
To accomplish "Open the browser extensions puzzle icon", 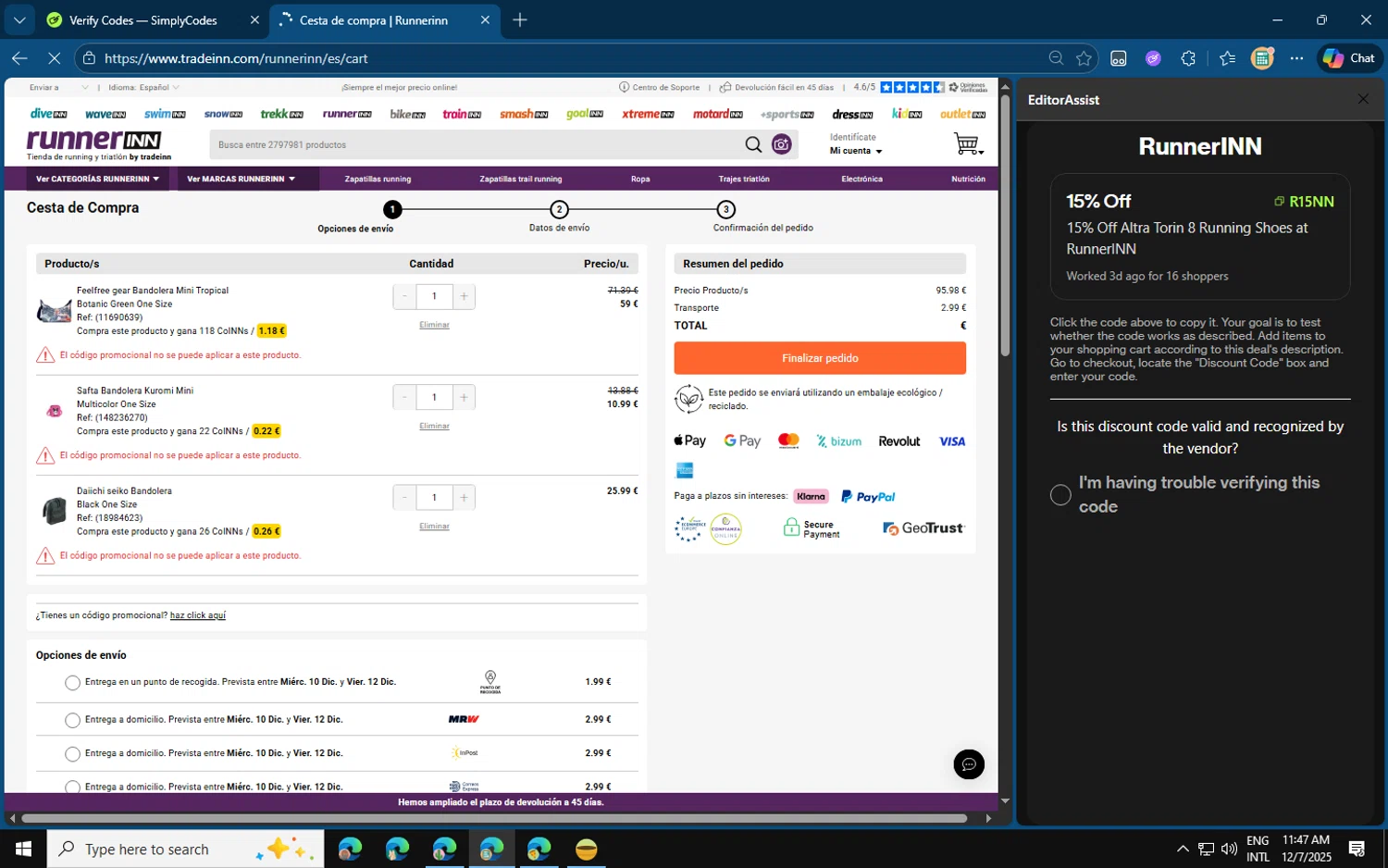I will pyautogui.click(x=1188, y=58).
